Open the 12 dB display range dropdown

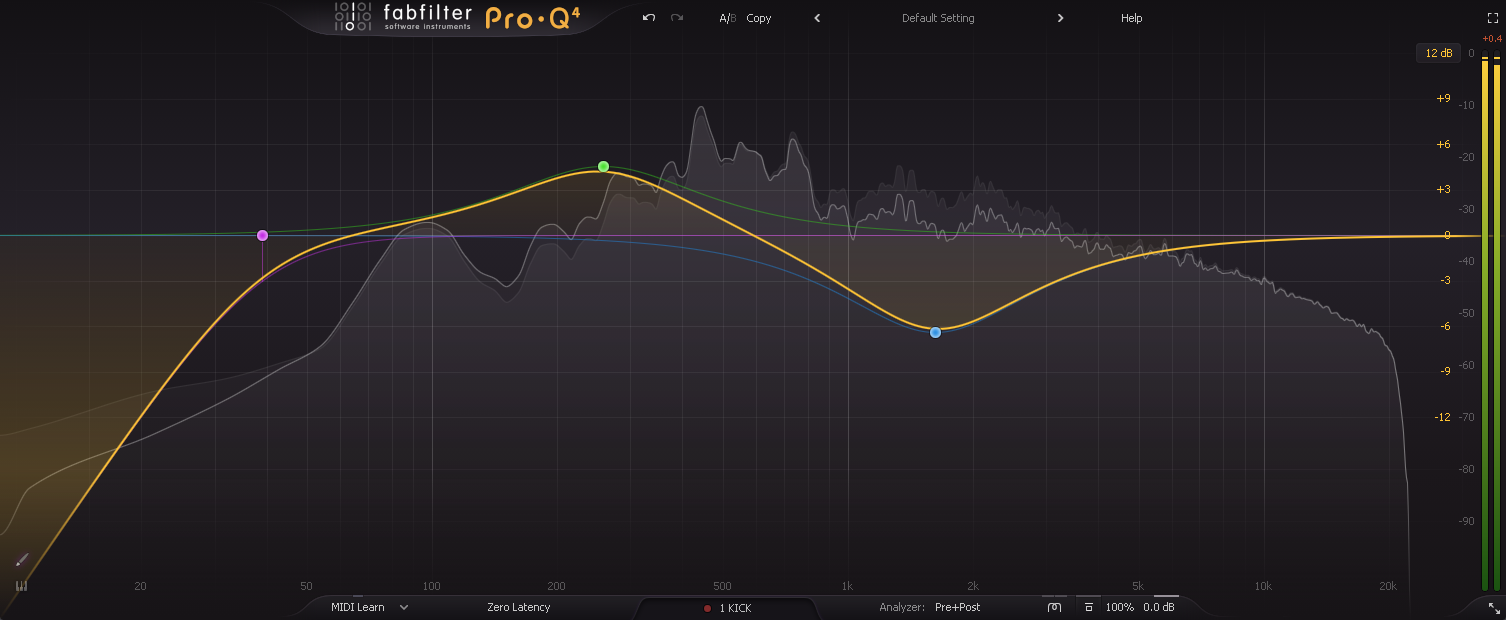(1438, 53)
